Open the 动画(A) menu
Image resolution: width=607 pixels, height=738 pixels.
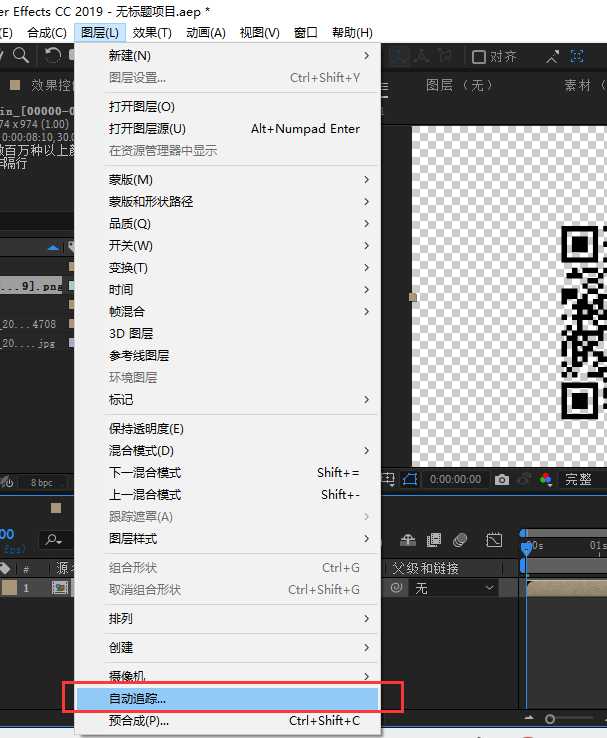(x=206, y=32)
